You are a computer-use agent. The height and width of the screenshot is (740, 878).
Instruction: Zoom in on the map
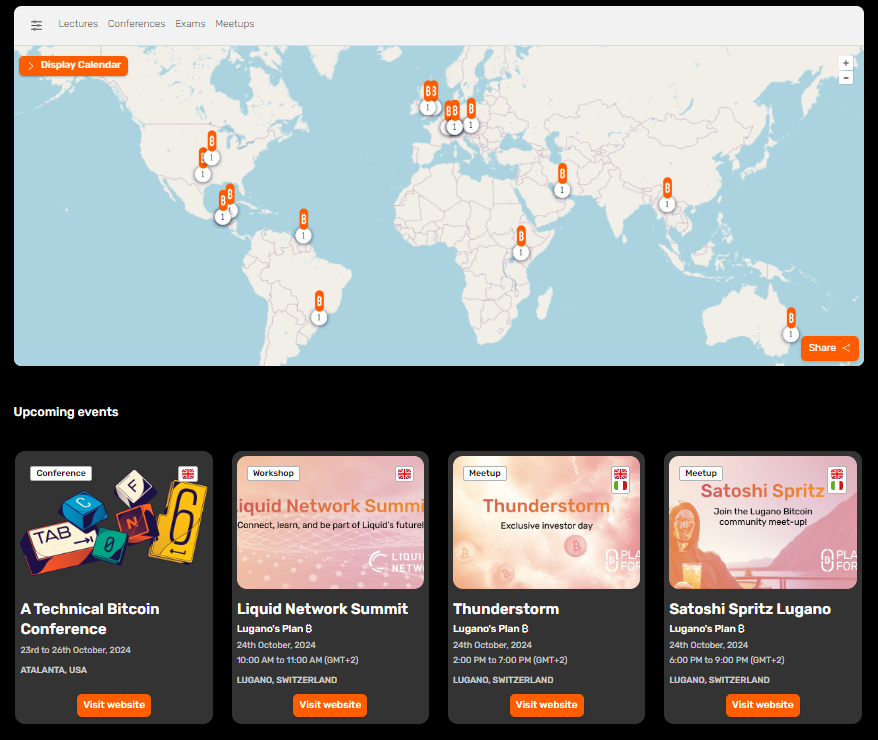click(846, 63)
